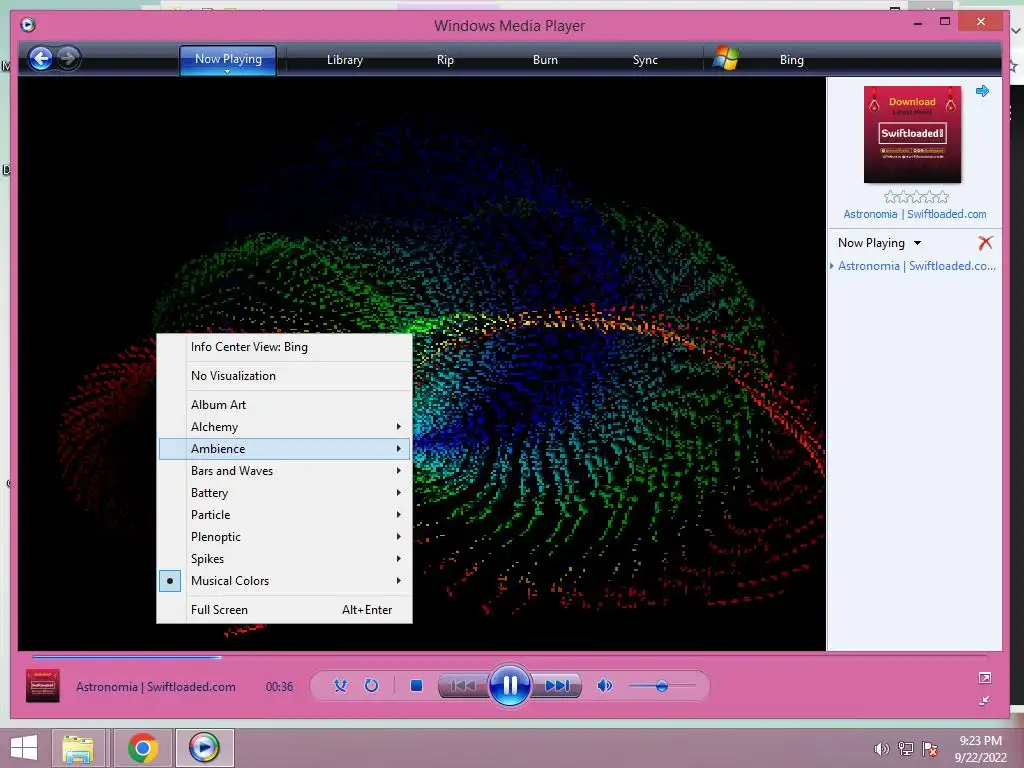Image resolution: width=1024 pixels, height=768 pixels.
Task: Open the Windows logo online stores icon
Action: pyautogui.click(x=726, y=59)
